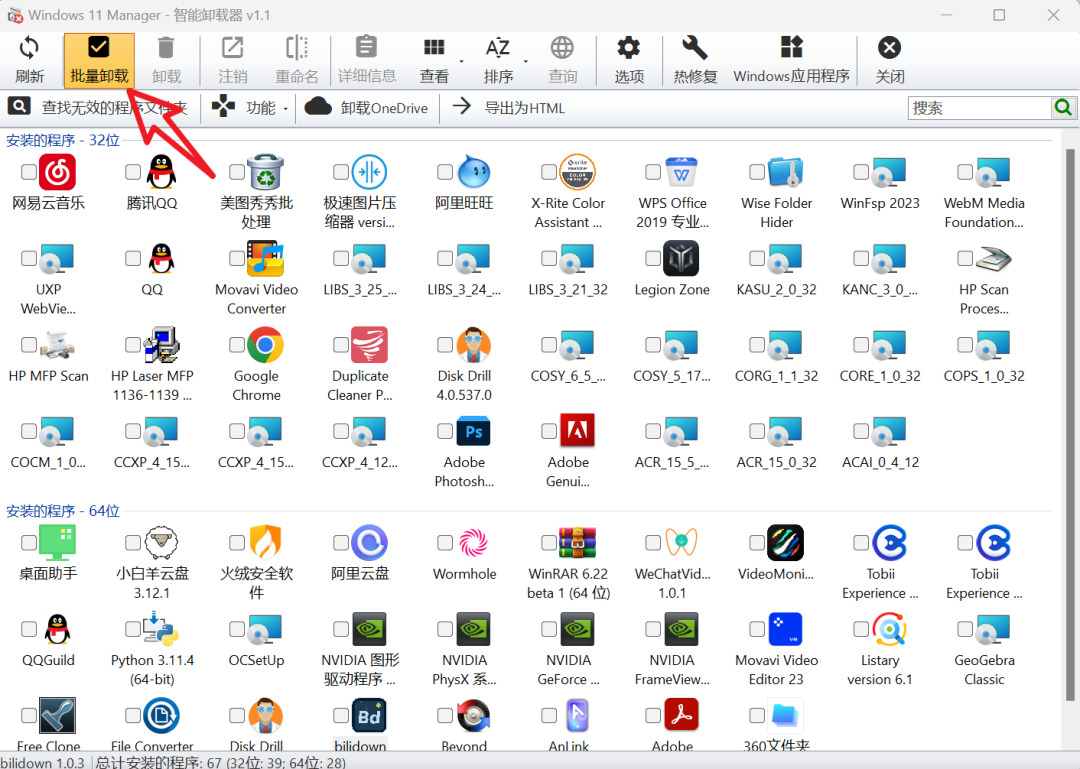Select the Wormhole icon

coord(473,543)
